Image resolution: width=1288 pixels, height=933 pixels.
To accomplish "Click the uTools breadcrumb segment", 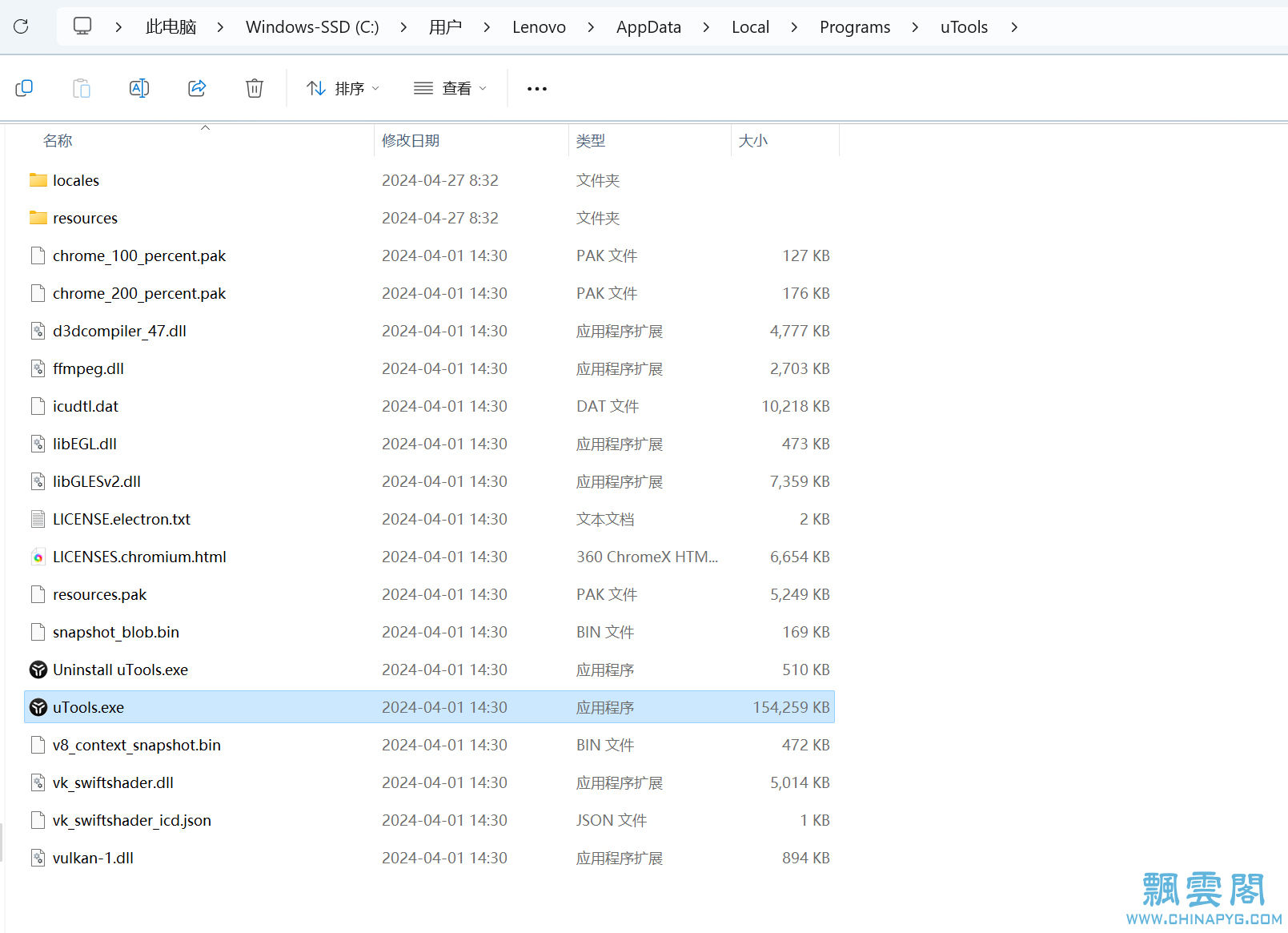I will pos(964,27).
